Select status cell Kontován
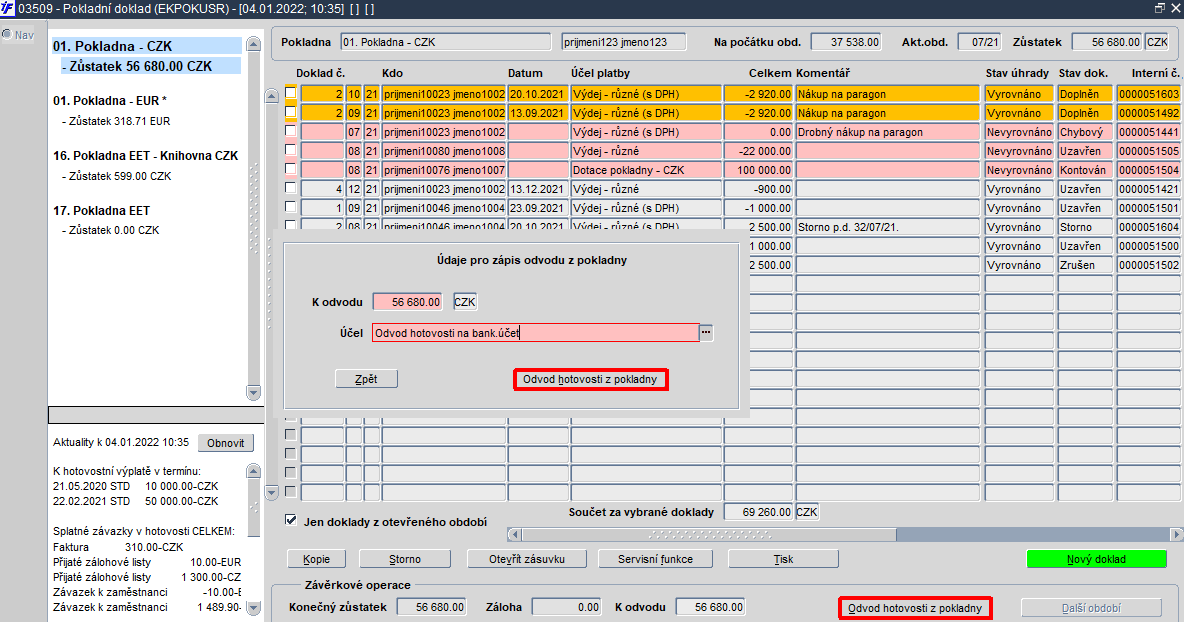The width and height of the screenshot is (1184, 622). point(1085,170)
